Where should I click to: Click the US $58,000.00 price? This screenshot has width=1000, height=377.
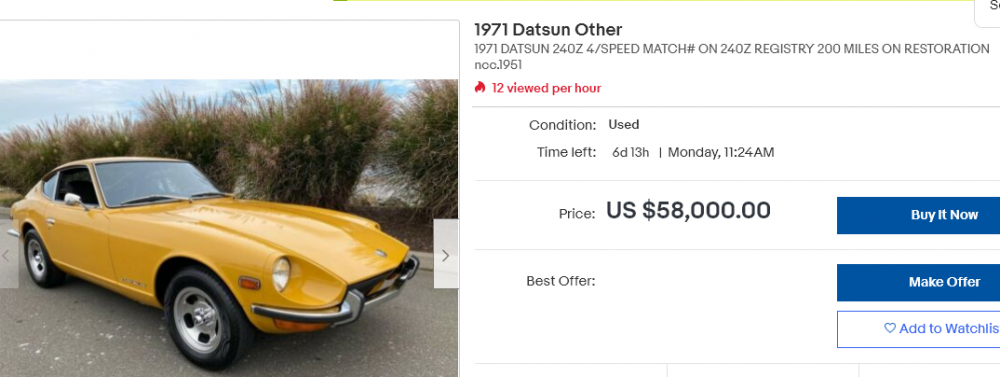pyautogui.click(x=688, y=211)
